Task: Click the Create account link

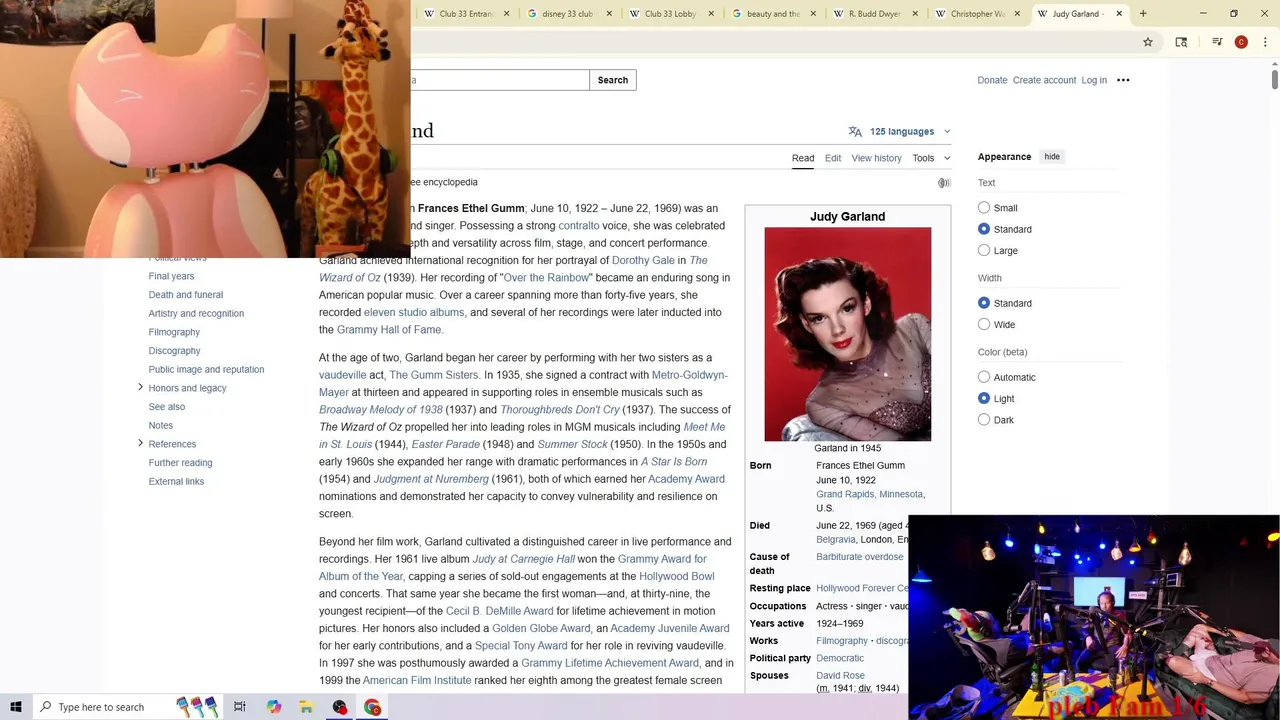Action: click(1044, 80)
